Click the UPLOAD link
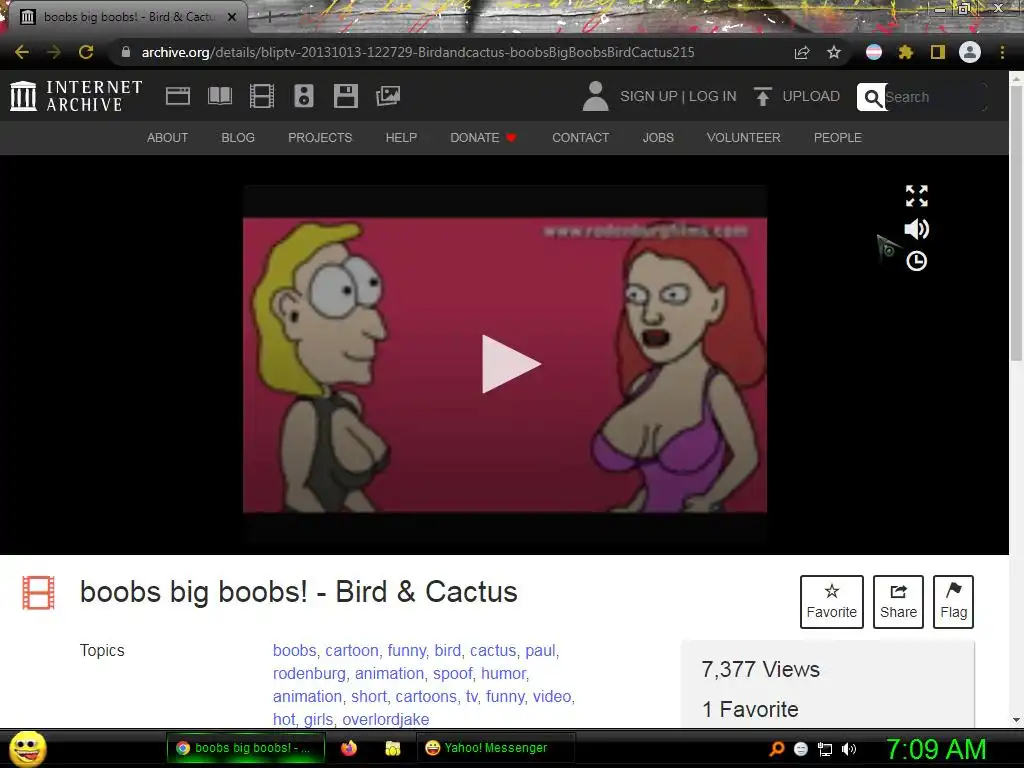 [x=811, y=96]
